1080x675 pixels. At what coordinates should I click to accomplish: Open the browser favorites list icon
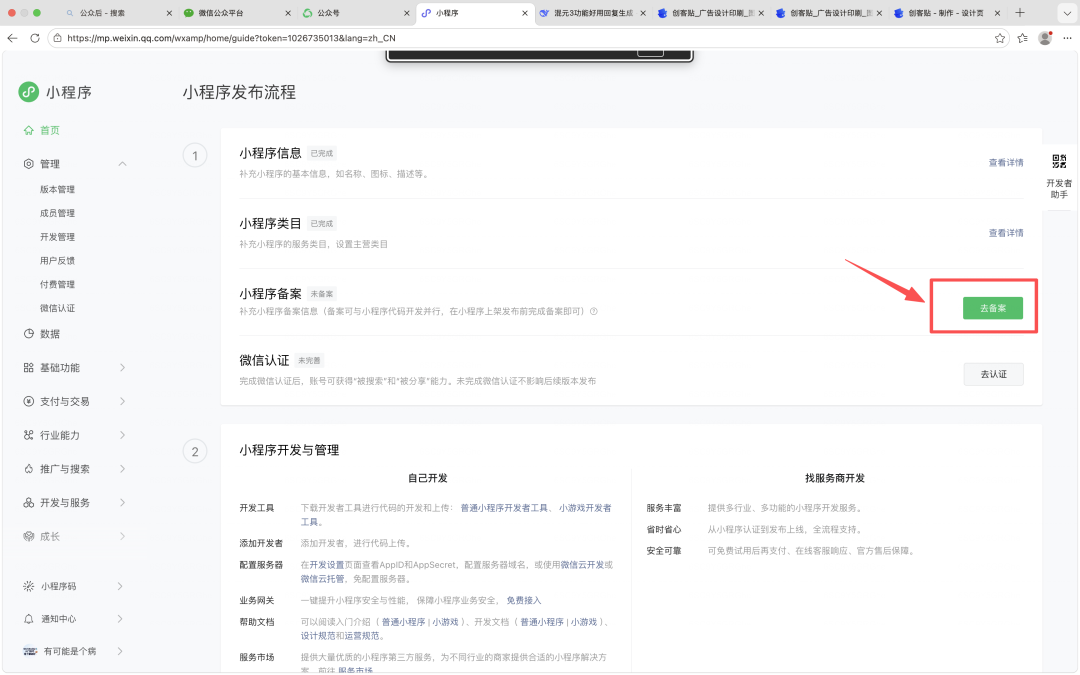[x=1023, y=38]
